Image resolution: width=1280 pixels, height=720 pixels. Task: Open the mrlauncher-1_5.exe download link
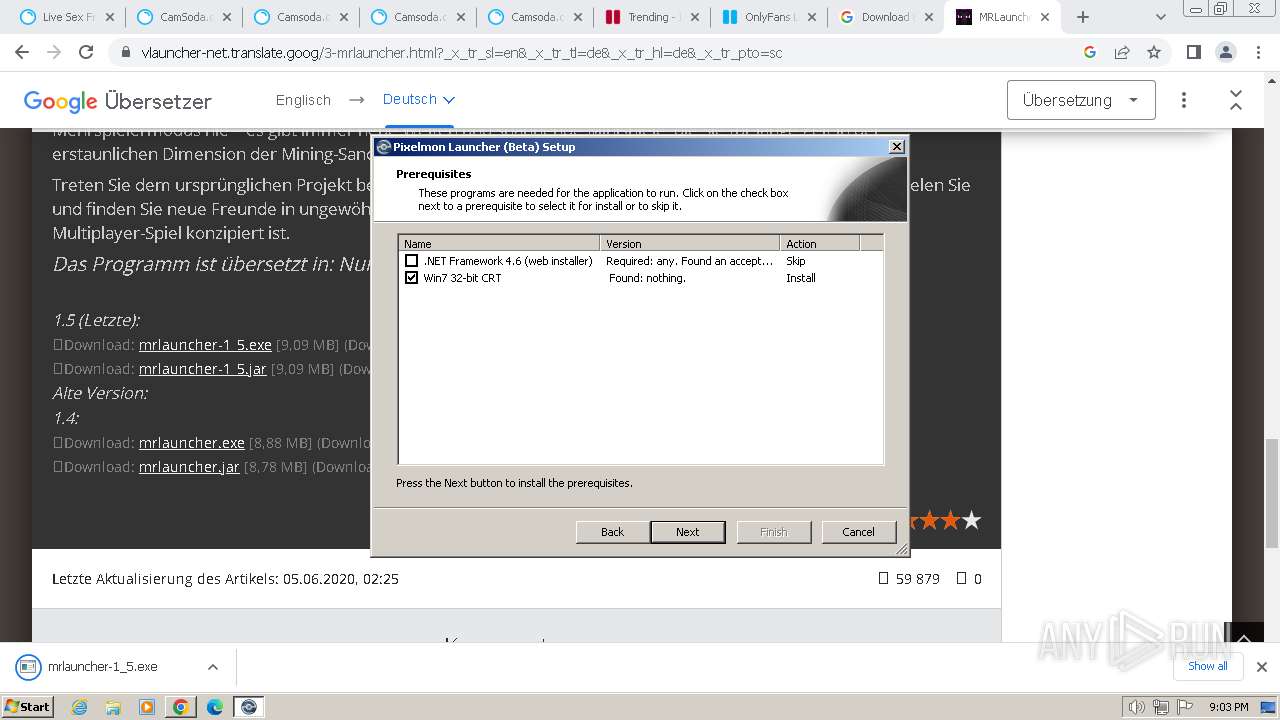[205, 345]
